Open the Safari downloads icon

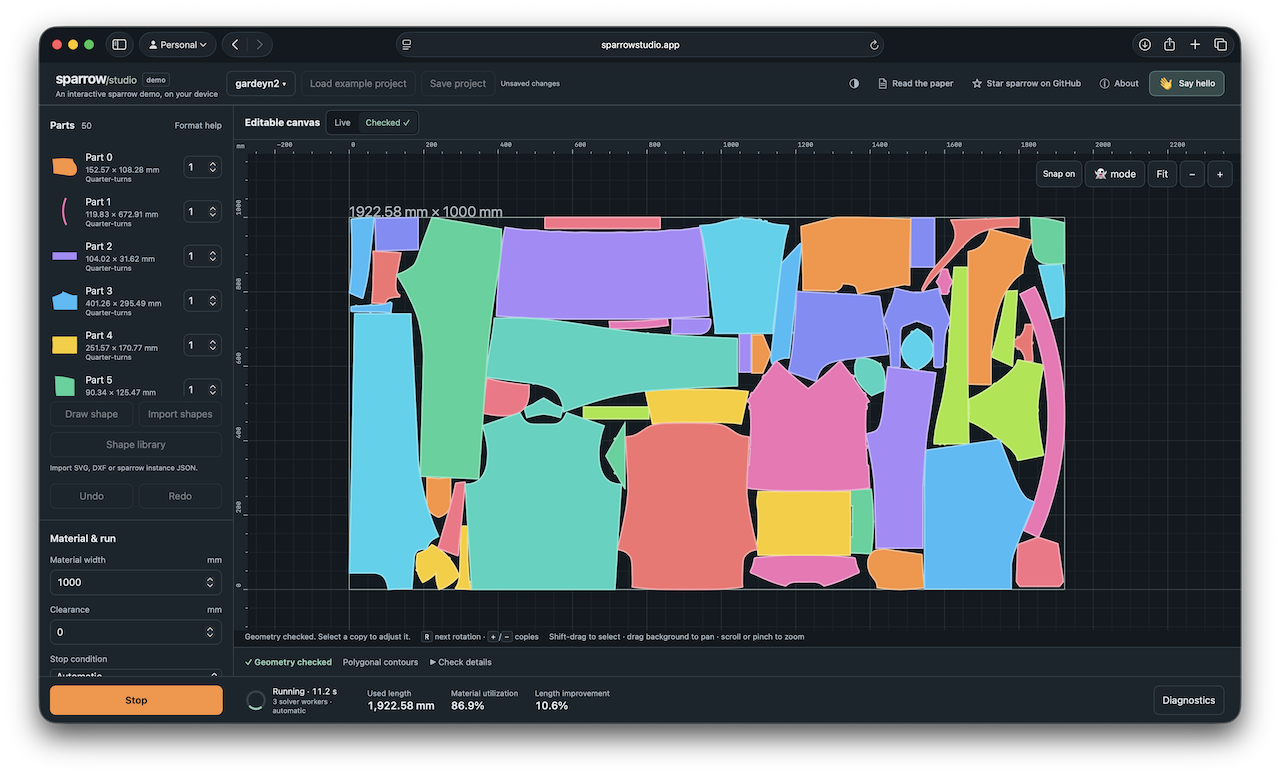(x=1145, y=45)
